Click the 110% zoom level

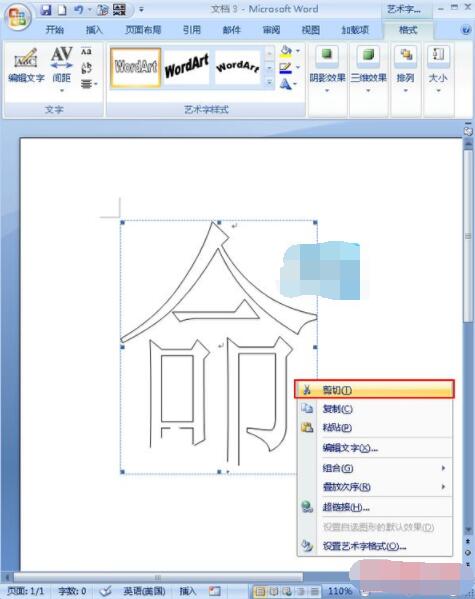click(x=339, y=591)
